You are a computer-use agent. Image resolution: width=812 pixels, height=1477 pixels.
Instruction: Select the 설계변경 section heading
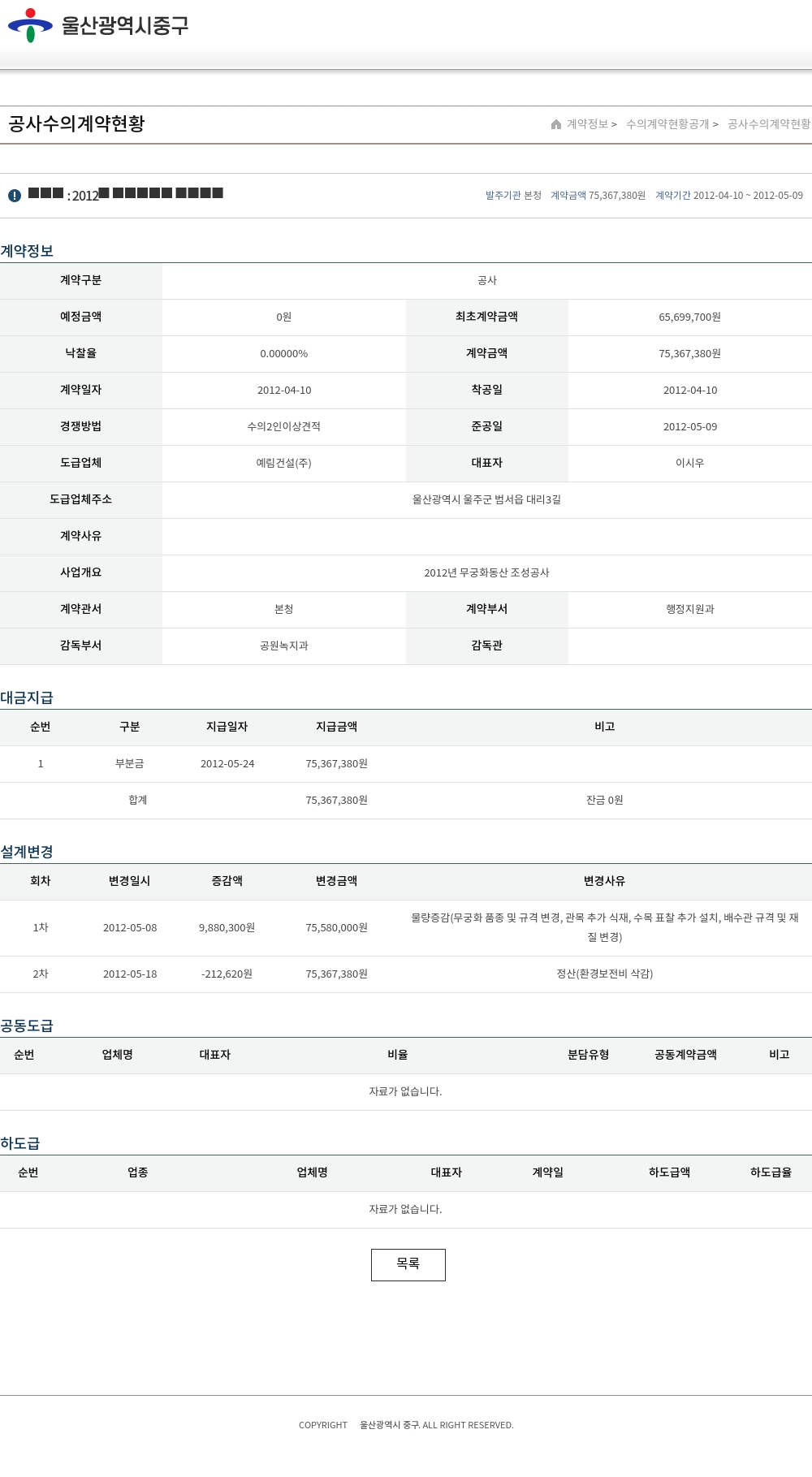27,852
